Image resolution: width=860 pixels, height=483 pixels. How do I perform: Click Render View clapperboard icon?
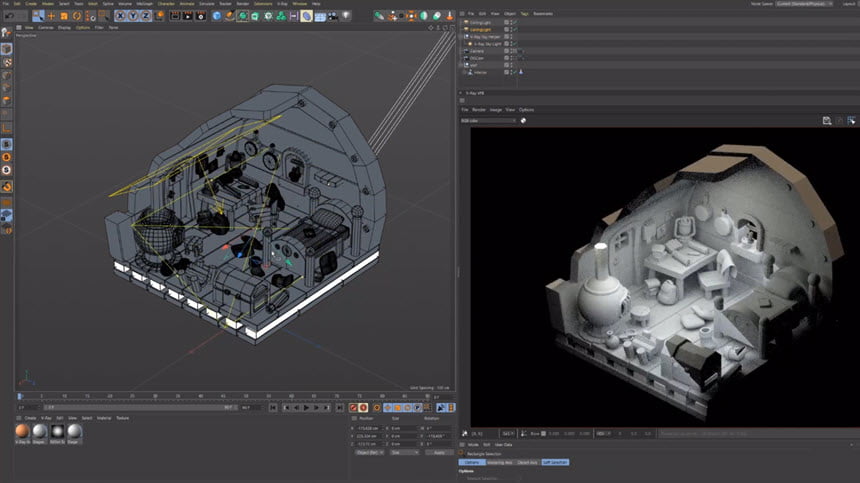[175, 16]
